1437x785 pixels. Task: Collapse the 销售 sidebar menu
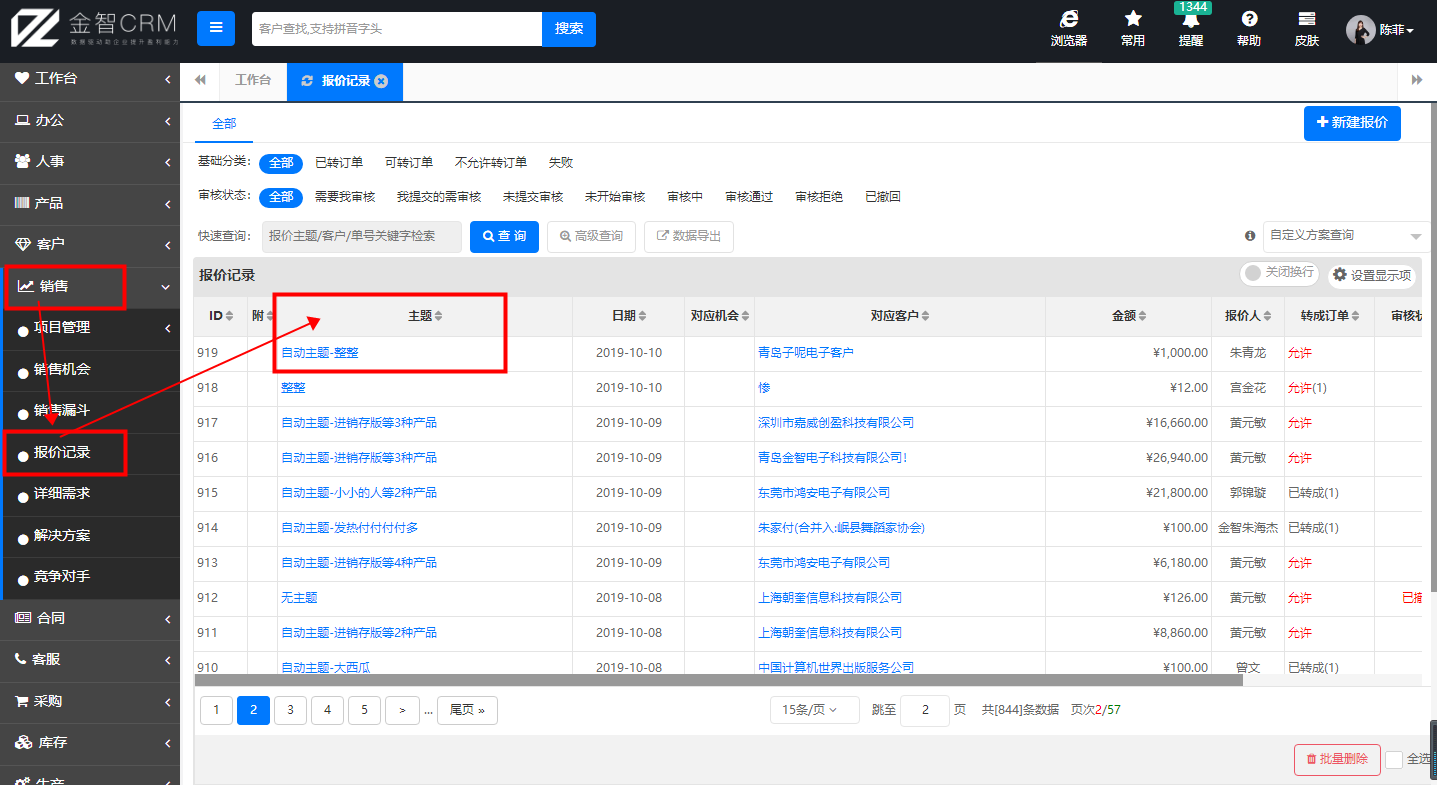point(90,287)
